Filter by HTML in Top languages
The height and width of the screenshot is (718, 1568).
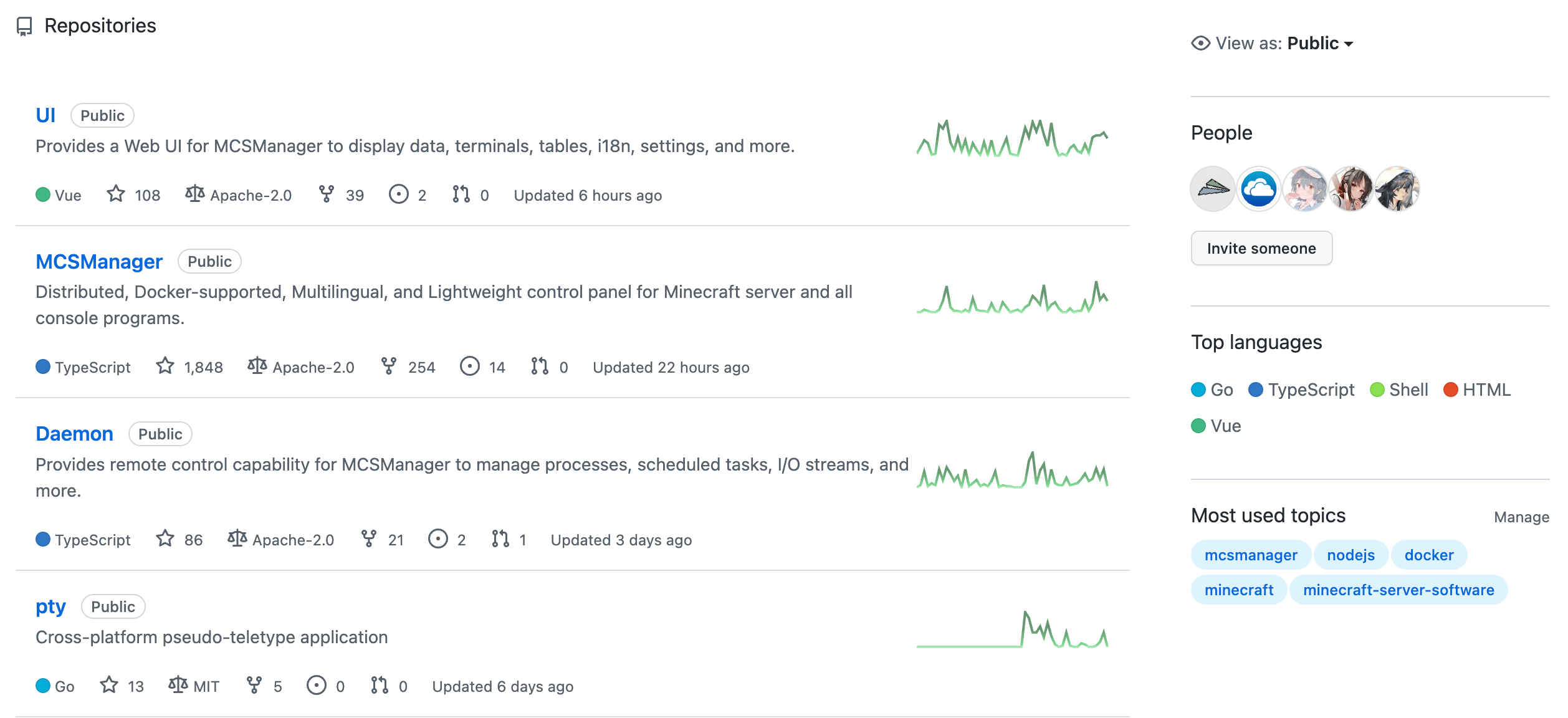[x=1477, y=390]
